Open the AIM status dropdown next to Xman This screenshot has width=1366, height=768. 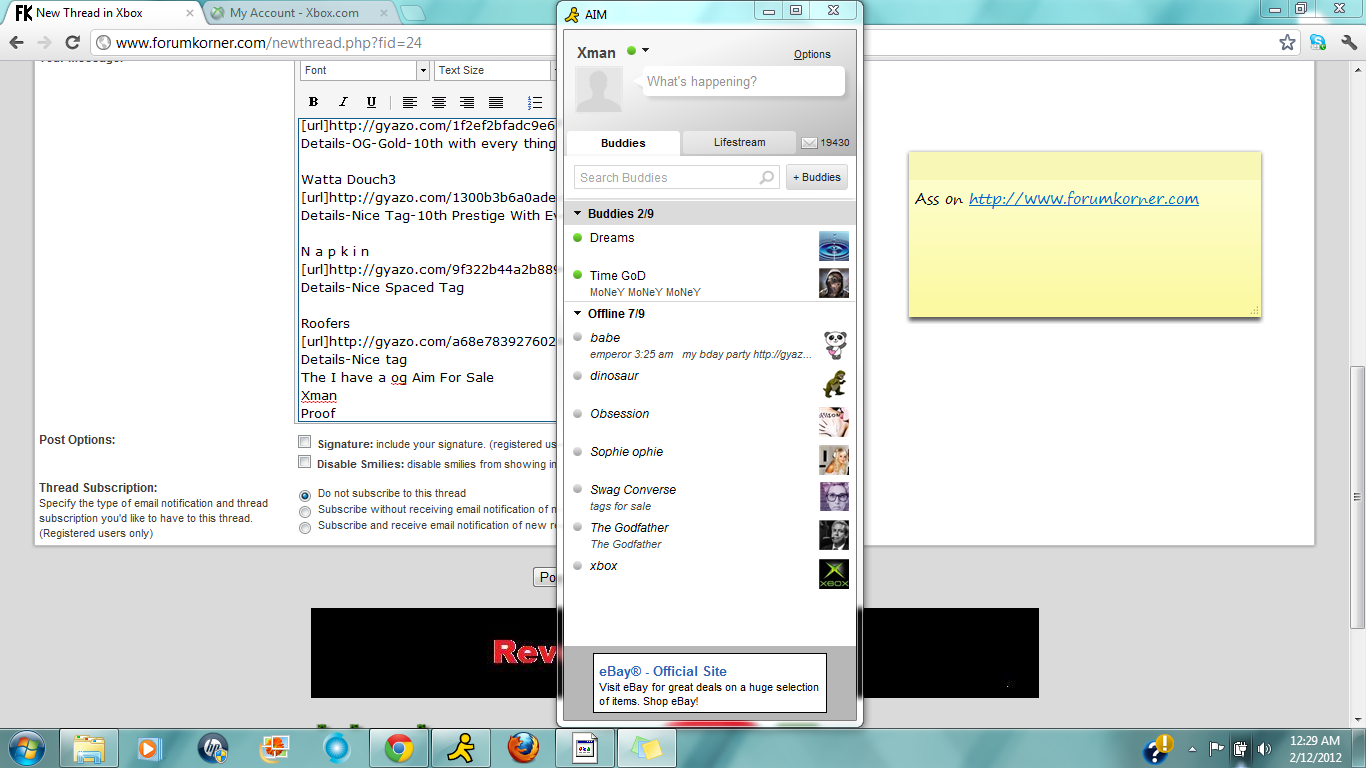pos(645,51)
